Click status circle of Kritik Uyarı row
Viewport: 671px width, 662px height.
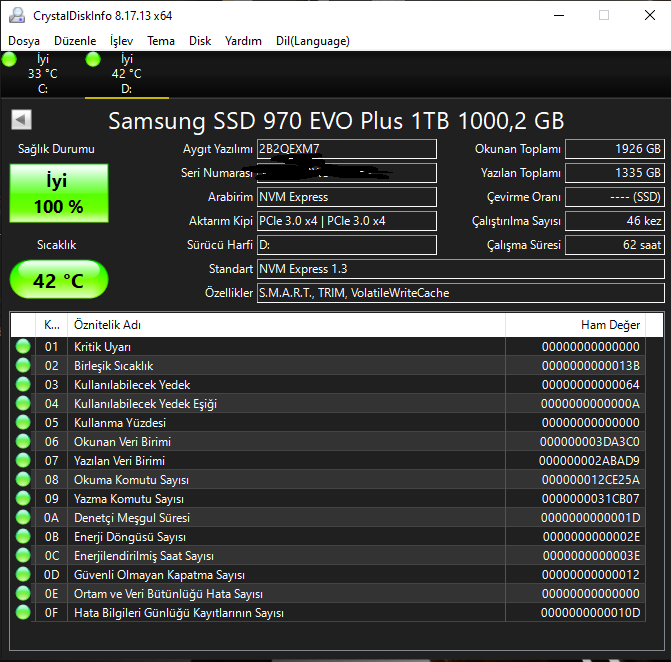pos(23,346)
